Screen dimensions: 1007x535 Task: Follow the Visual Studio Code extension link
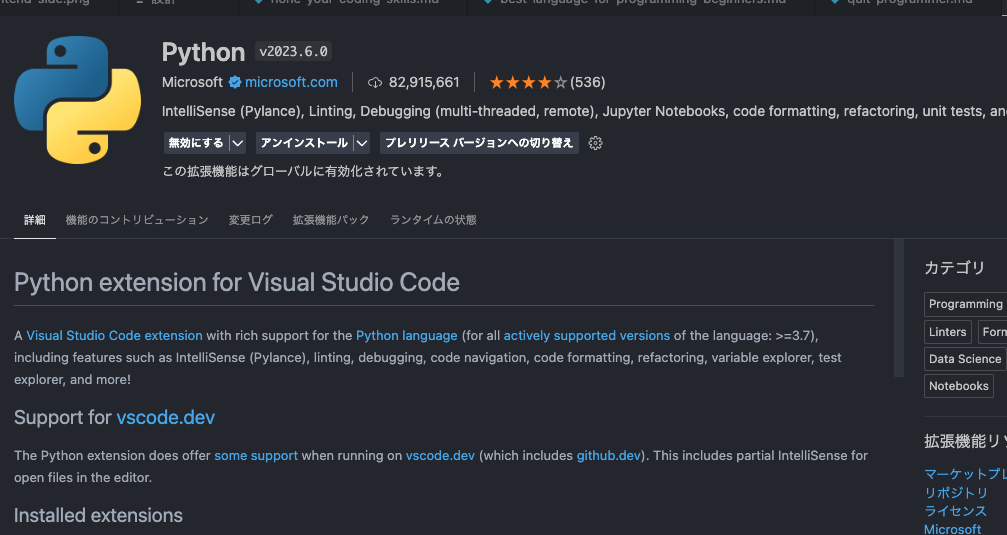coord(114,335)
